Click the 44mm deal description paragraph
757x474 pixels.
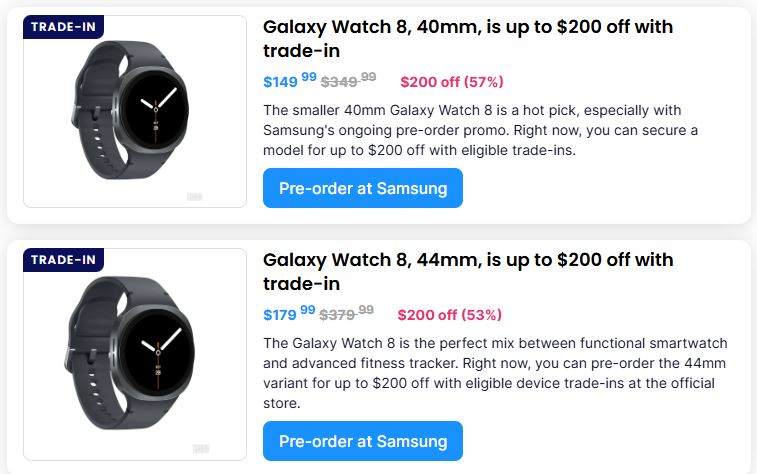495,373
